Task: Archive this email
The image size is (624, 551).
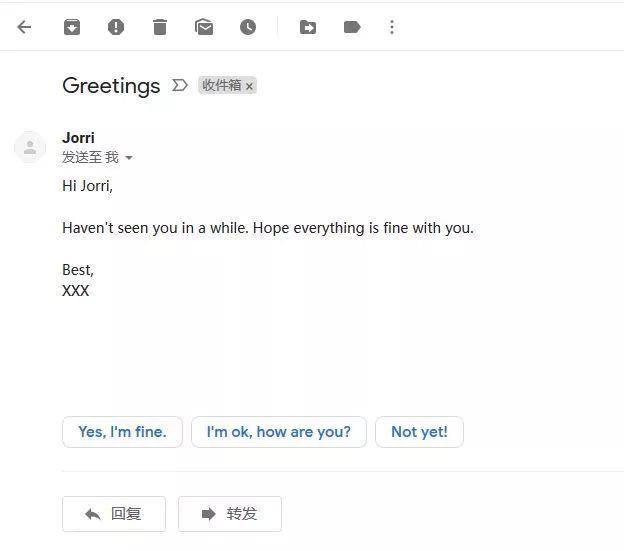Action: (72, 27)
